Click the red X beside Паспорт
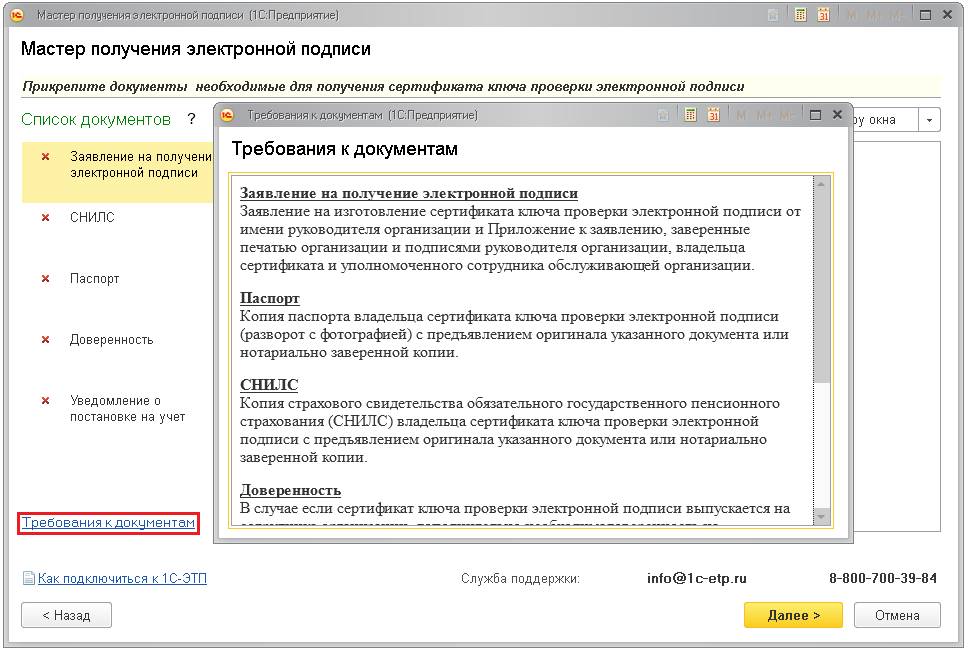The height and width of the screenshot is (651, 968). [45, 278]
